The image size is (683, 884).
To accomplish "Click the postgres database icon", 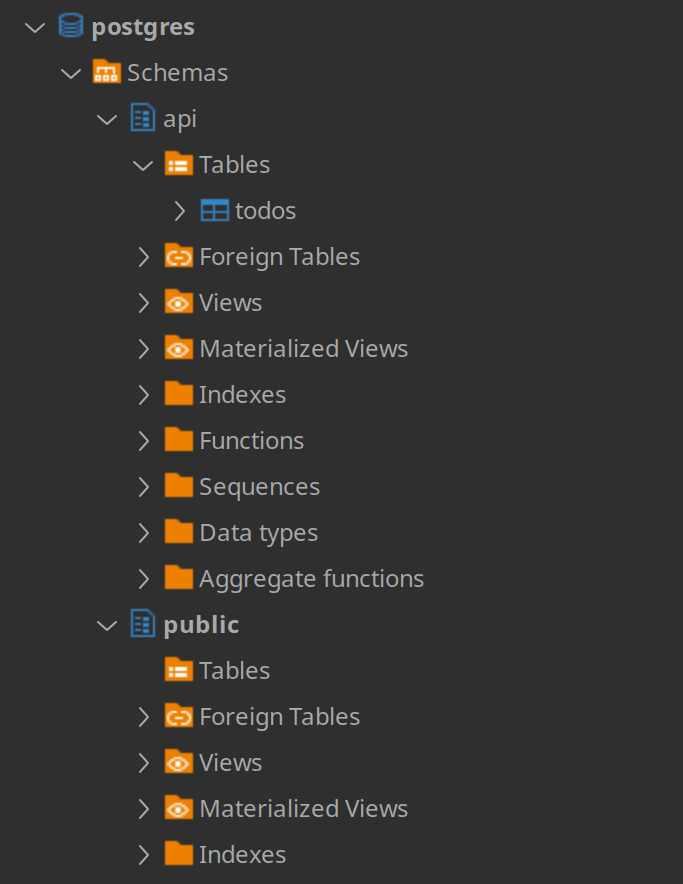I will click(x=71, y=26).
